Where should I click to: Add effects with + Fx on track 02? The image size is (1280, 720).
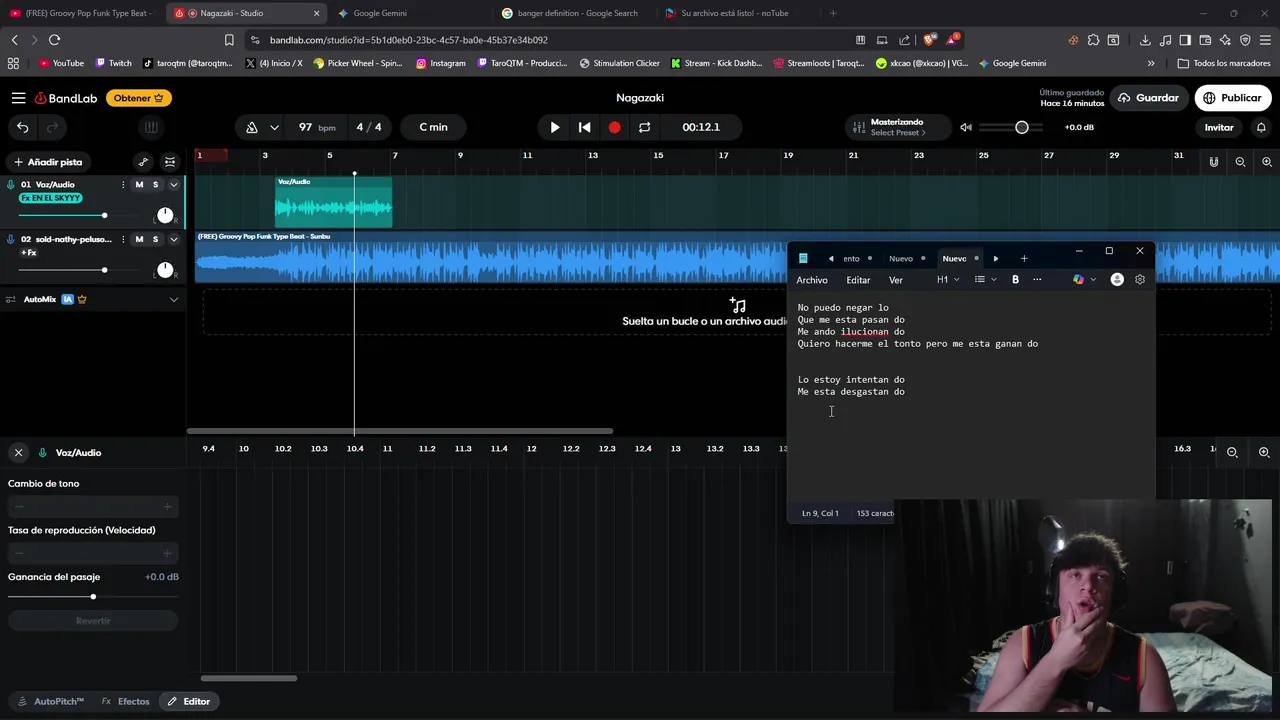pyautogui.click(x=28, y=253)
